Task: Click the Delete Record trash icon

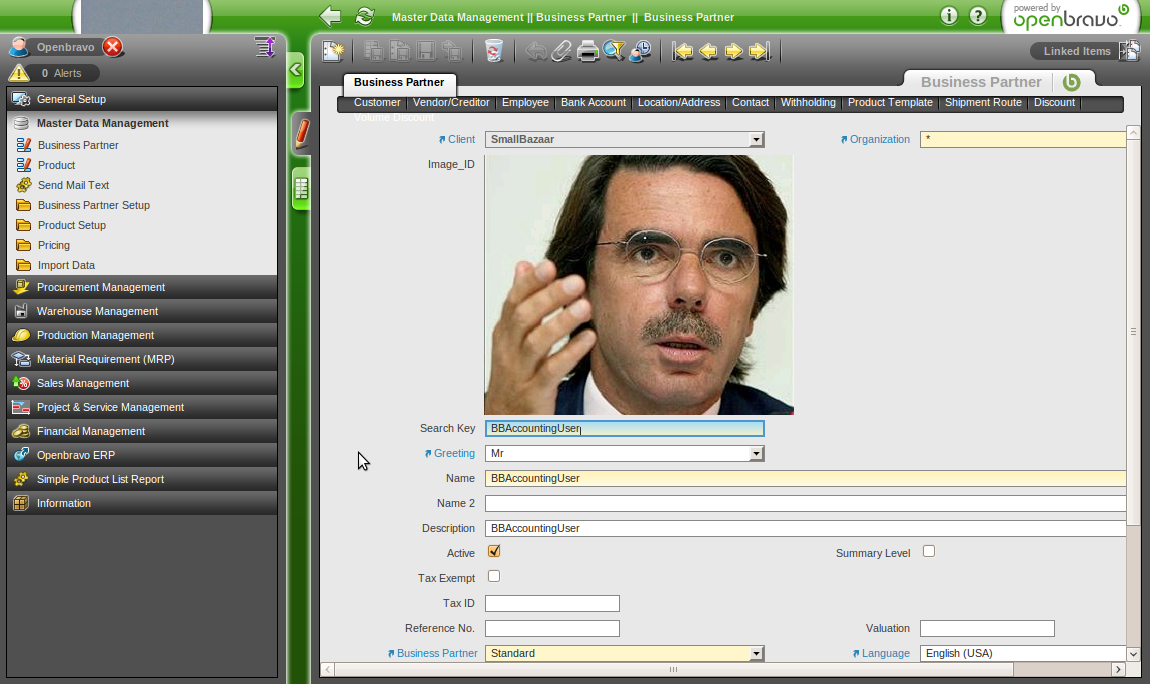Action: (x=493, y=51)
